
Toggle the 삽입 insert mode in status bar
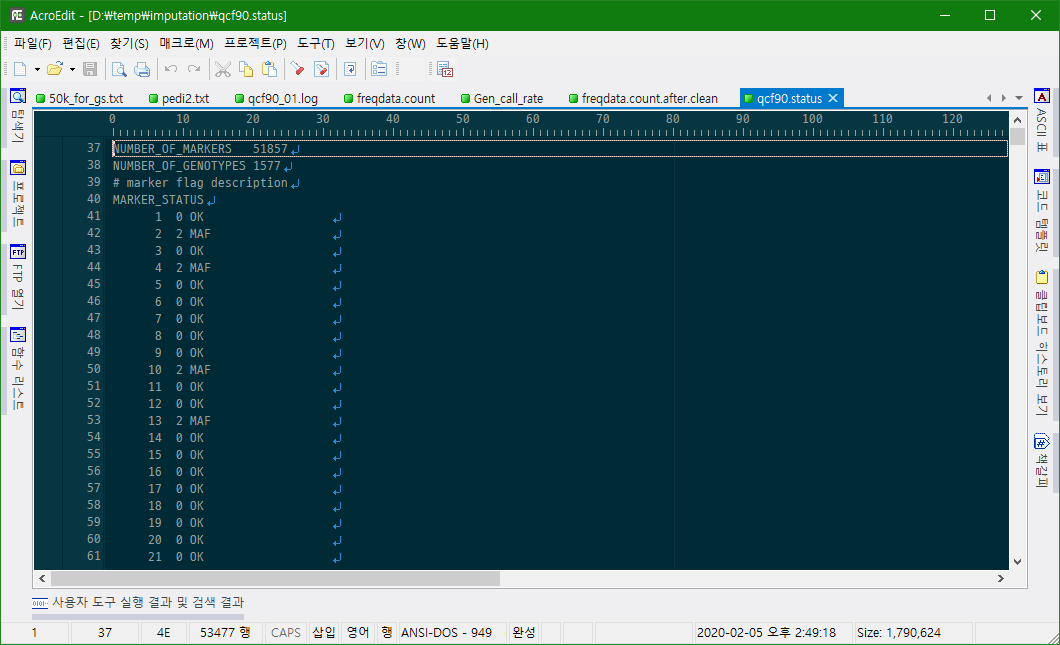pyautogui.click(x=324, y=633)
